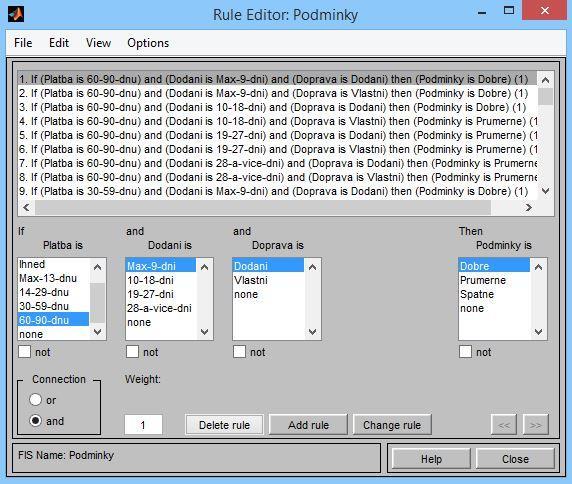Open the View menu
The width and height of the screenshot is (572, 484).
[x=98, y=43]
